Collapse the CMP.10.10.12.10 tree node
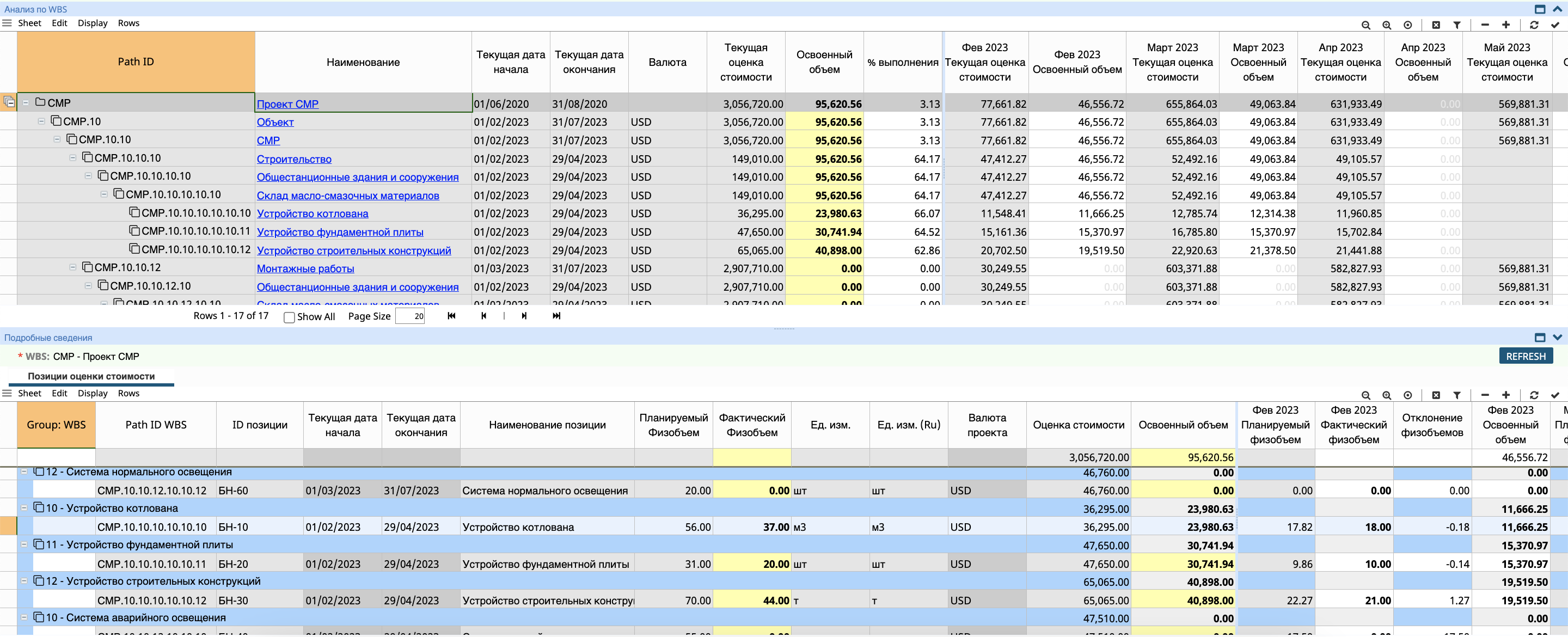1568x637 pixels. click(x=89, y=286)
